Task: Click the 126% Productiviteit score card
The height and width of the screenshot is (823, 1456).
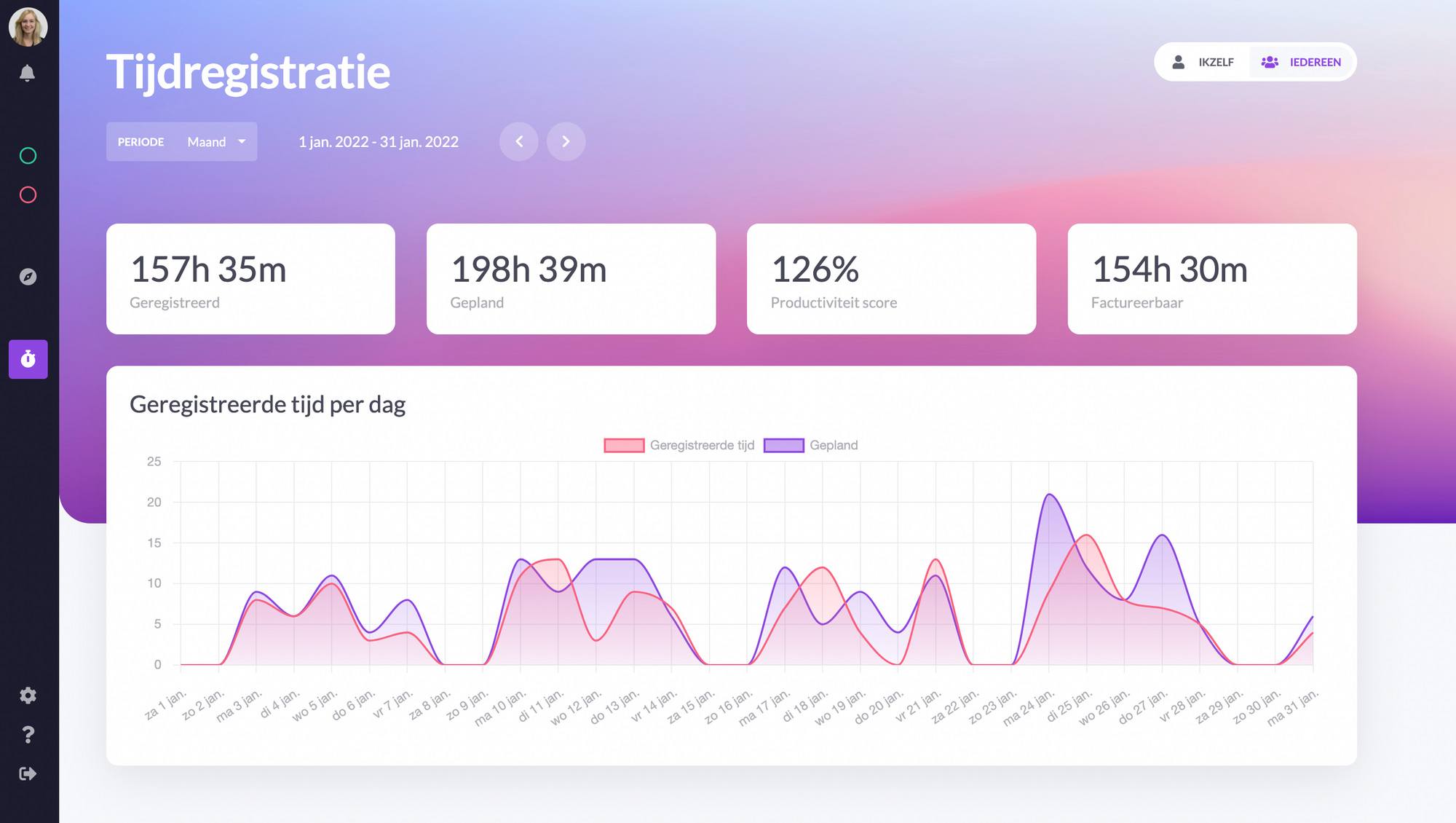Action: pos(891,279)
